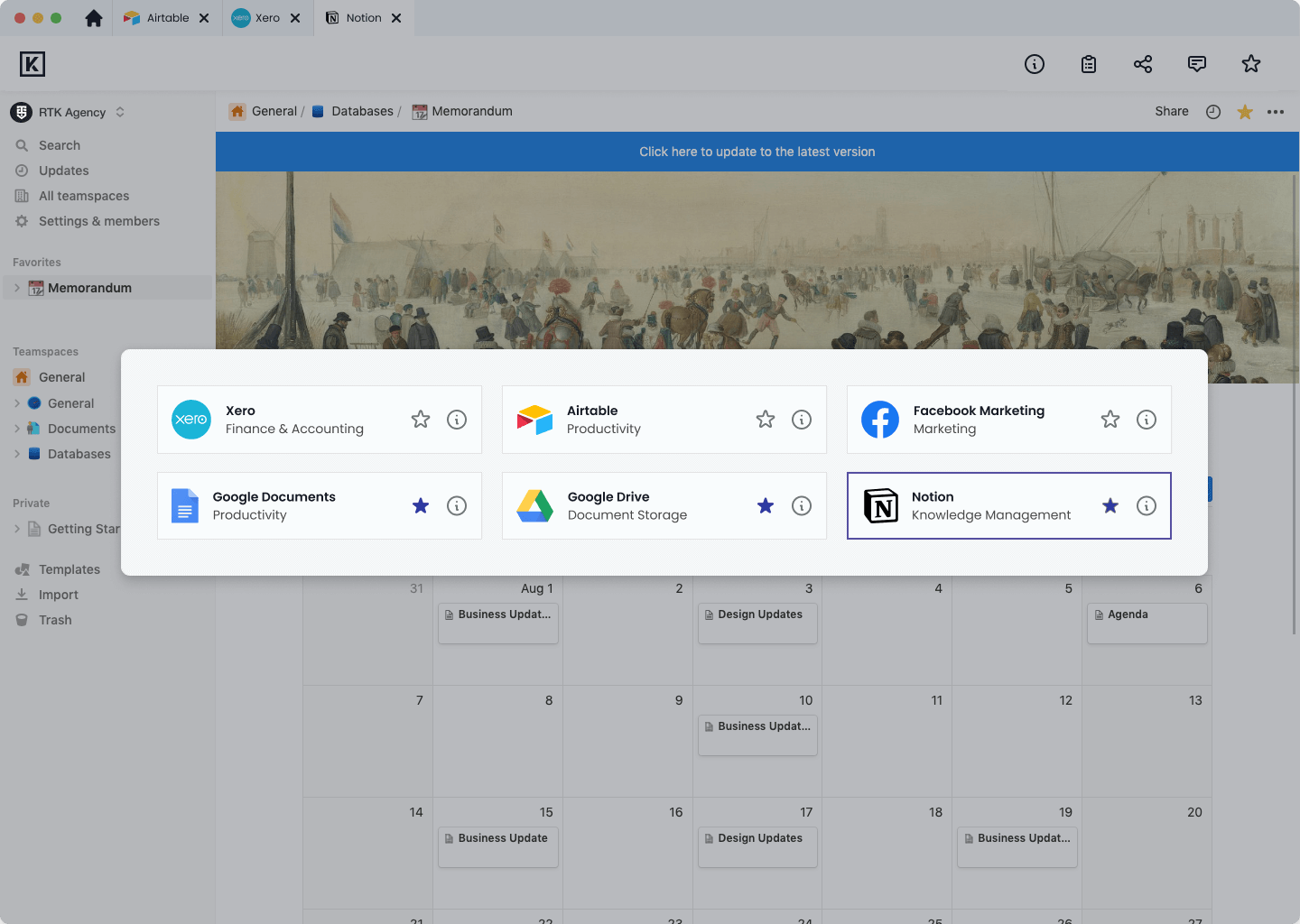Favorite the Airtable app
The width and height of the screenshot is (1300, 924).
click(x=766, y=420)
